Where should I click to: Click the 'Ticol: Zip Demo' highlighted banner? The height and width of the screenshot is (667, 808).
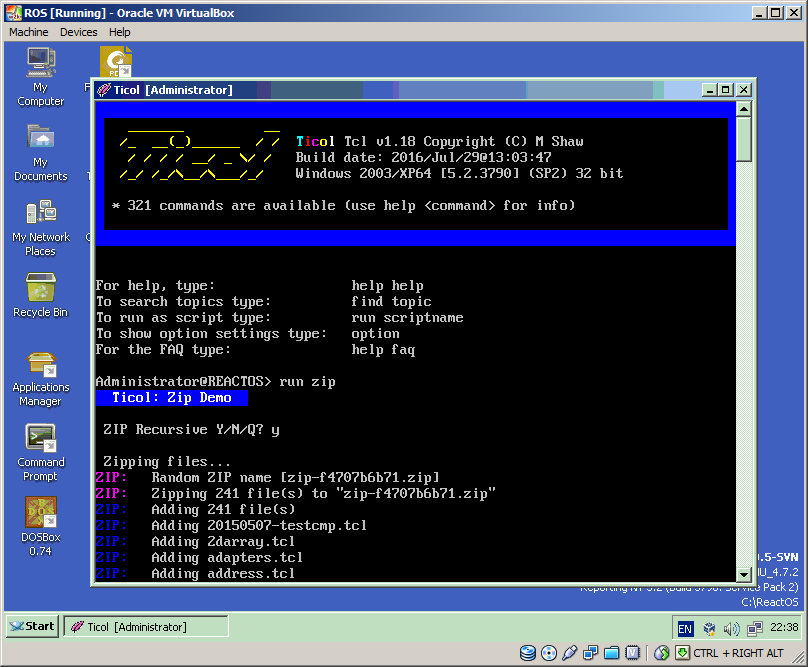pyautogui.click(x=172, y=397)
